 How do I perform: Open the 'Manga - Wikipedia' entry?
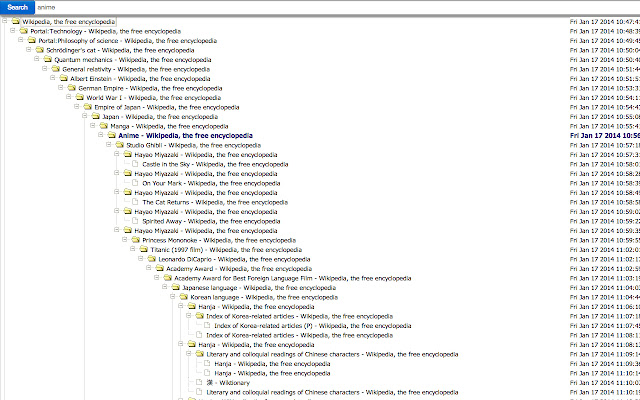169,126
